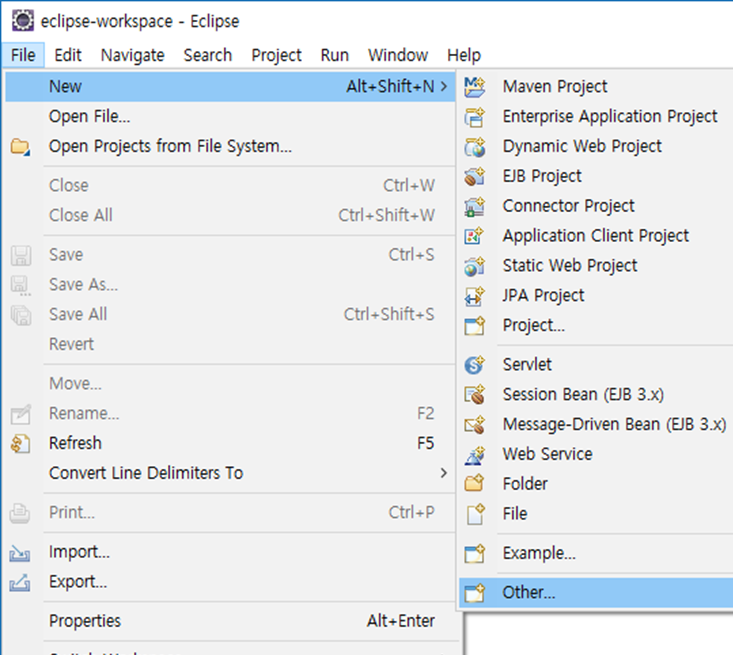This screenshot has width=733, height=655.
Task: Open the Run menu
Action: [335, 55]
